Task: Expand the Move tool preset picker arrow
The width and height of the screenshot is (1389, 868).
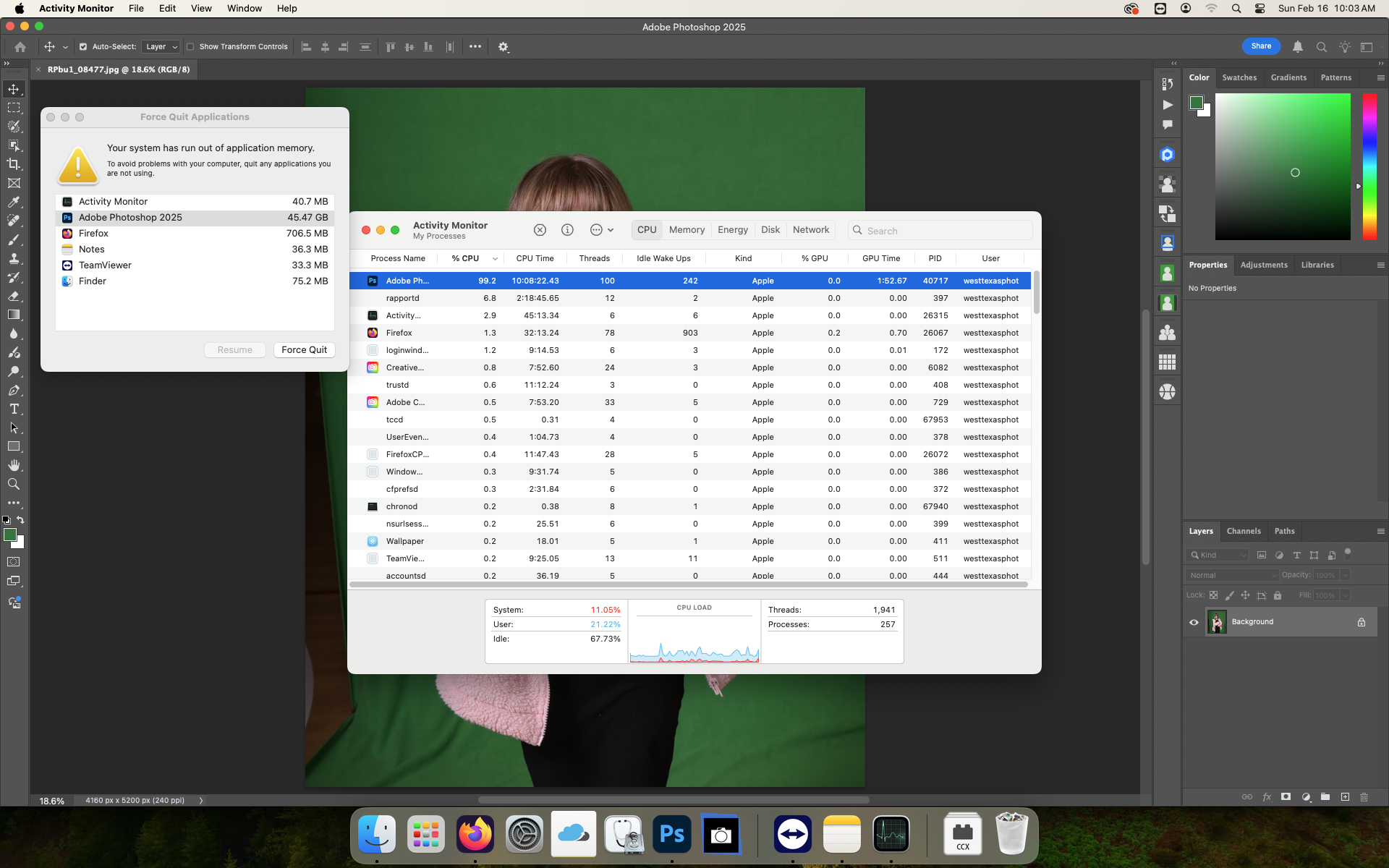Action: pyautogui.click(x=65, y=47)
